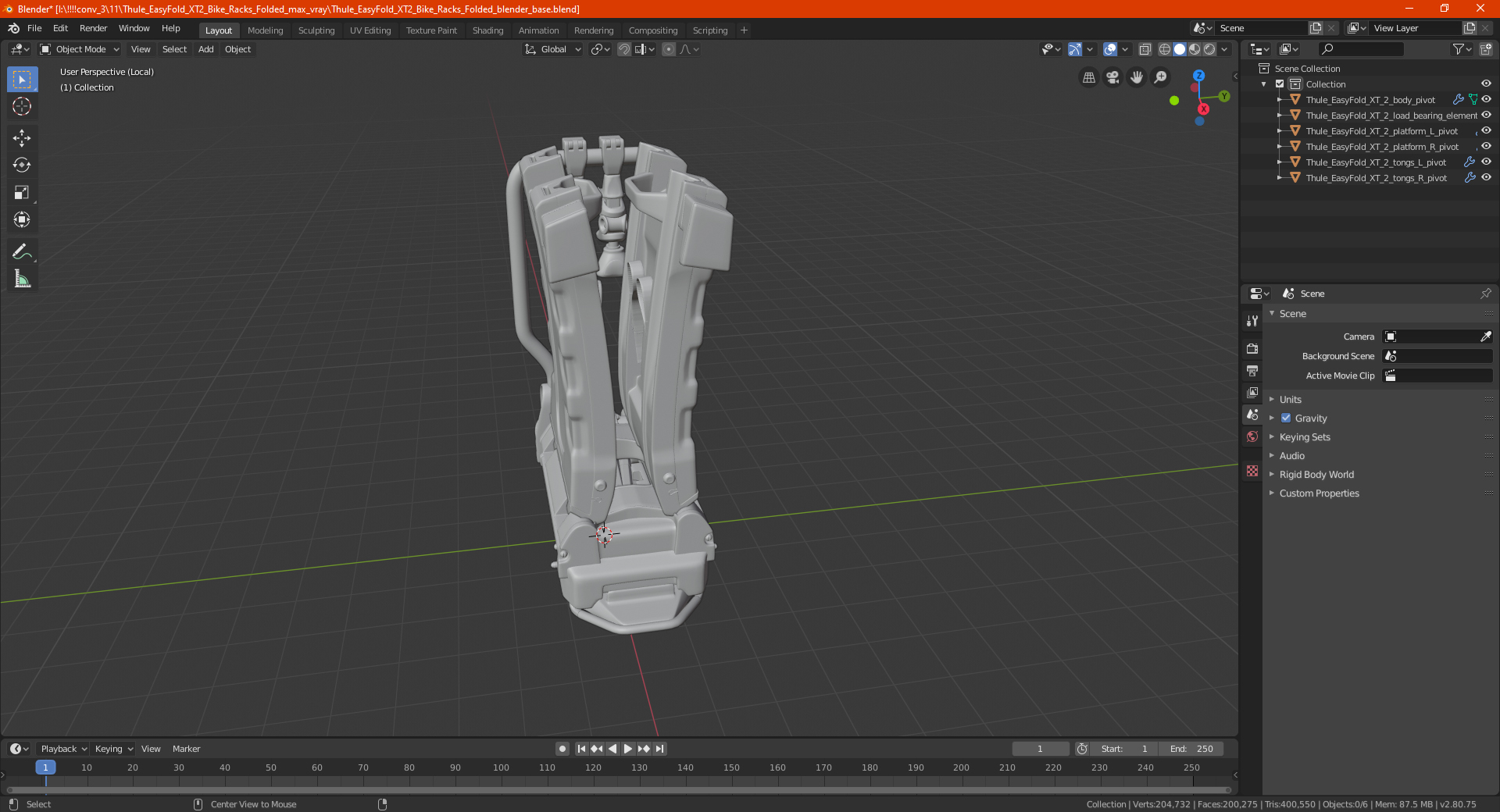The width and height of the screenshot is (1500, 812).
Task: Click the camera eyedropper icon
Action: point(1485,337)
